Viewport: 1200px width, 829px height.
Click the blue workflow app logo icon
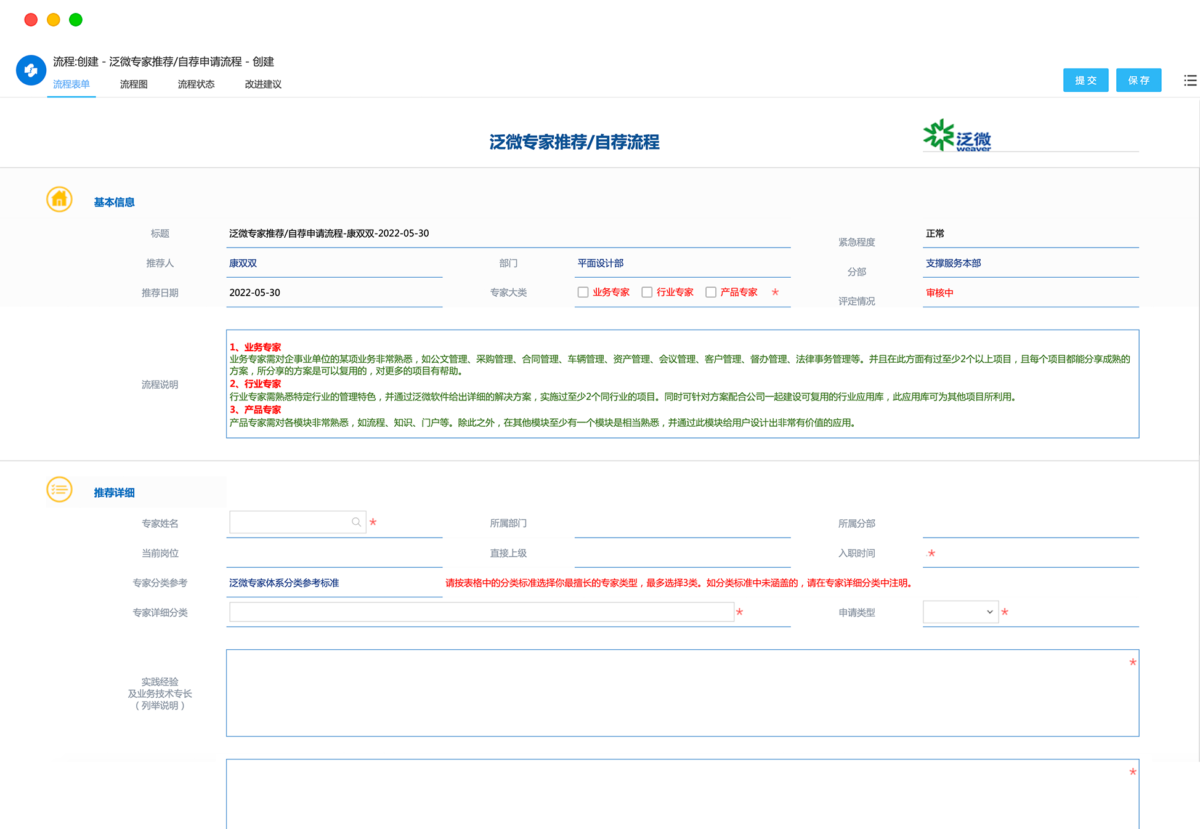click(31, 71)
